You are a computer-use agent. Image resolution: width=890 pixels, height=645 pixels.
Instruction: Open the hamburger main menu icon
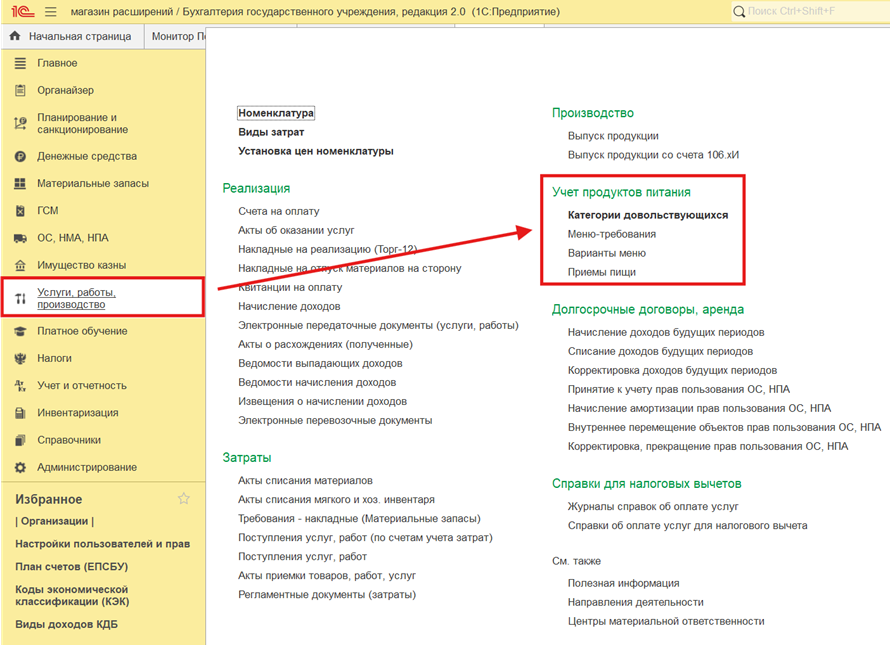click(51, 11)
